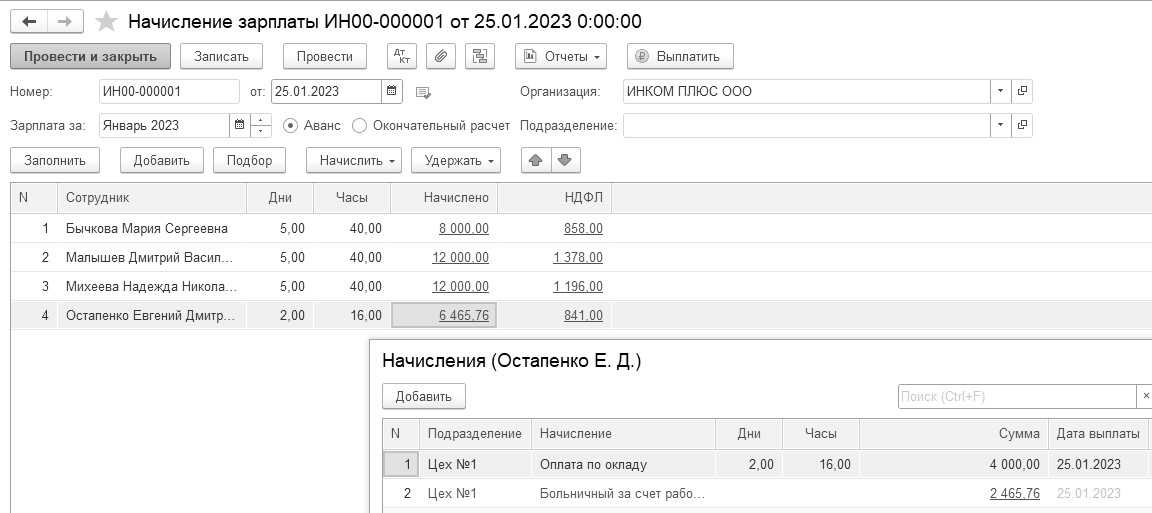
Task: Open the Отчеты dropdown menu
Action: coord(561,56)
